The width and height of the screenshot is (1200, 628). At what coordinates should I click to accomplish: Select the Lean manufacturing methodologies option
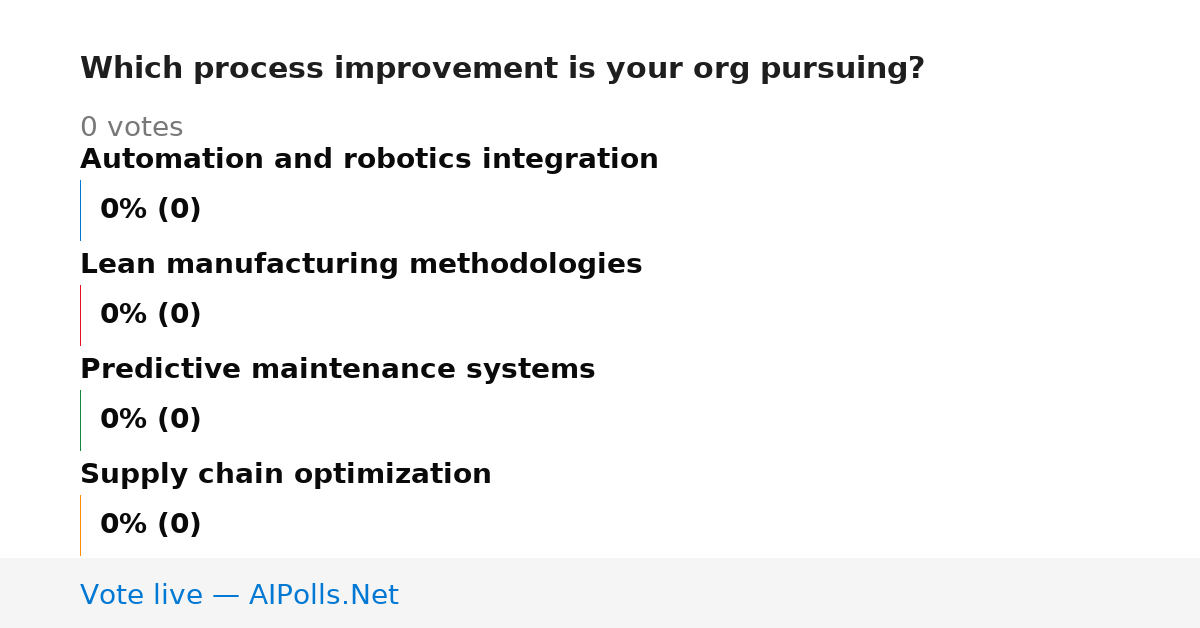tap(361, 265)
